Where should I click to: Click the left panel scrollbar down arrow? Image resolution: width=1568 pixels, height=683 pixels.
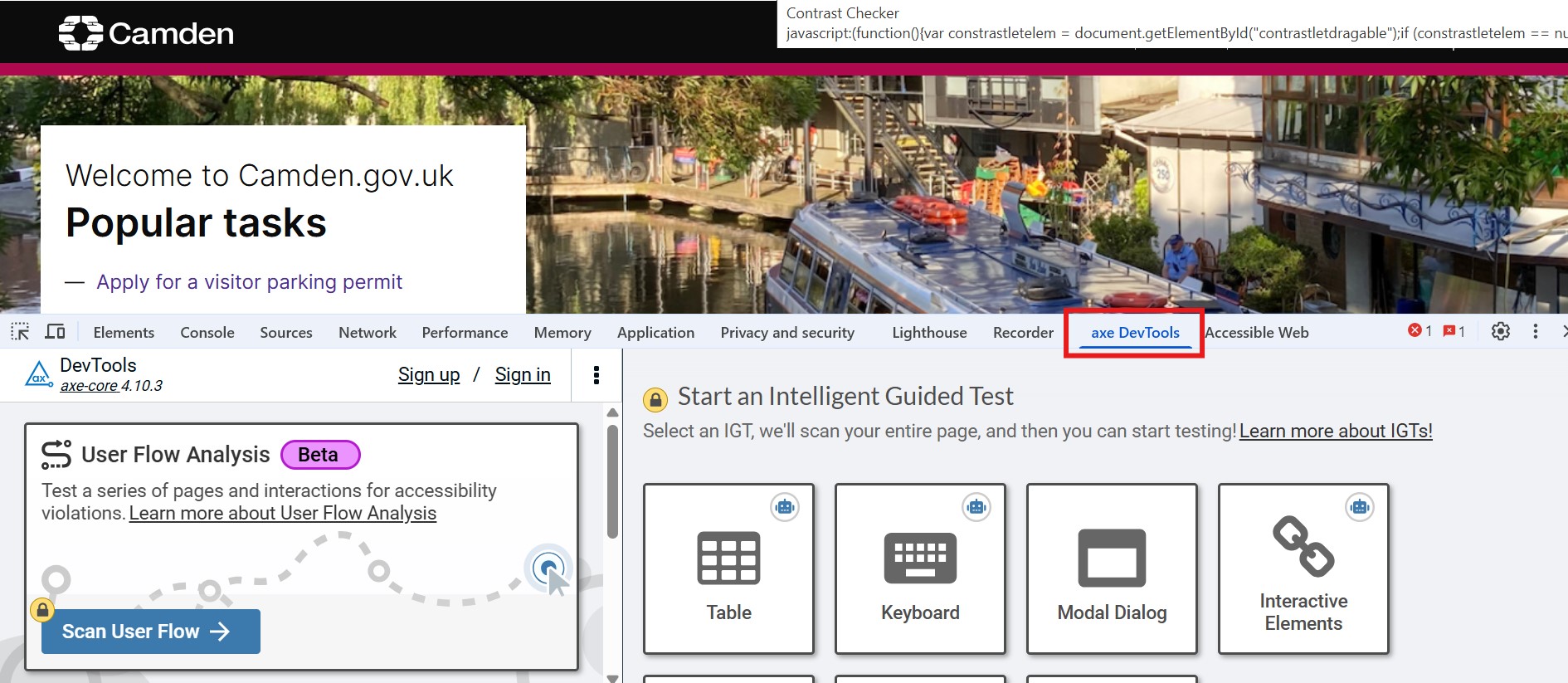(612, 678)
